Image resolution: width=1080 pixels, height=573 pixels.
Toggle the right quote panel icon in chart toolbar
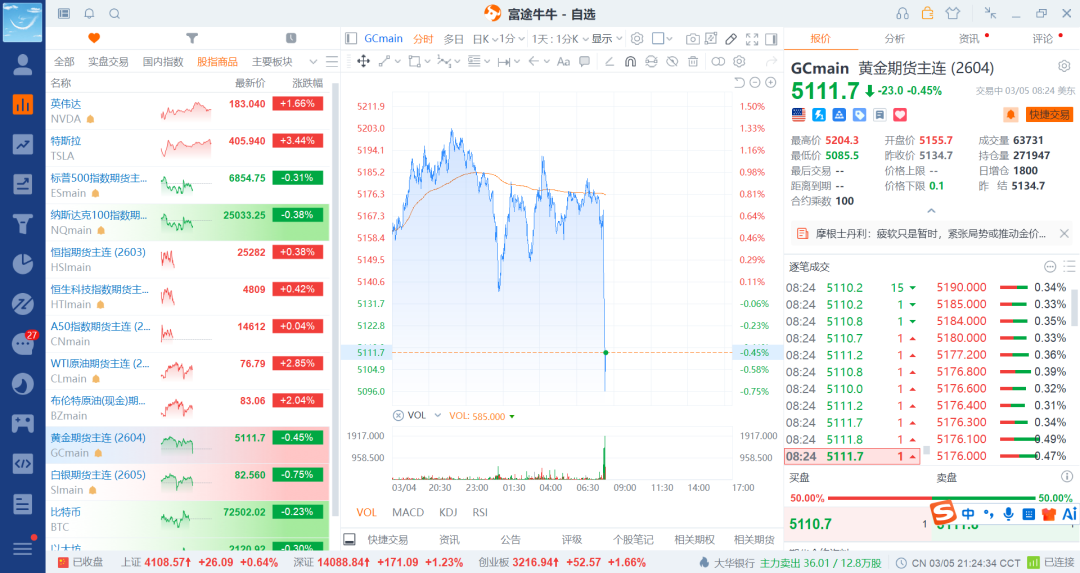tap(771, 39)
